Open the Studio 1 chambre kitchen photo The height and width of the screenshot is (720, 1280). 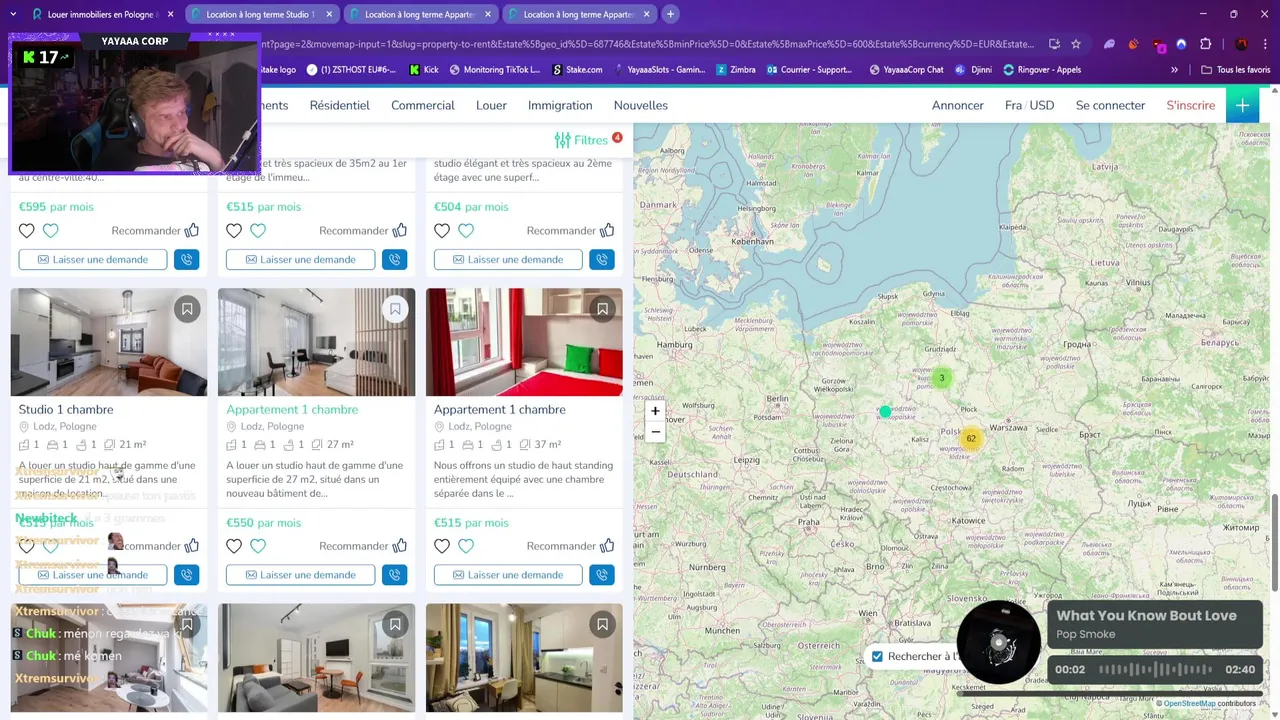(109, 342)
